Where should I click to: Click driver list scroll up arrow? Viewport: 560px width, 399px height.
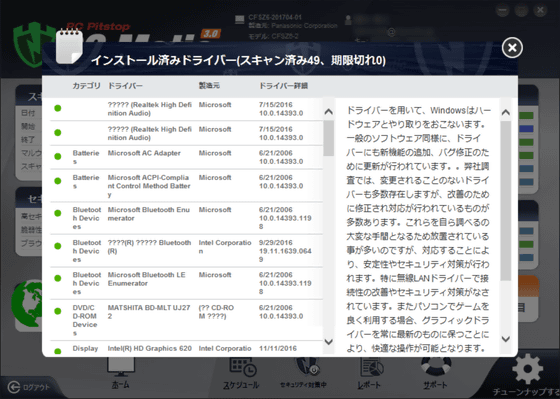pyautogui.click(x=329, y=112)
